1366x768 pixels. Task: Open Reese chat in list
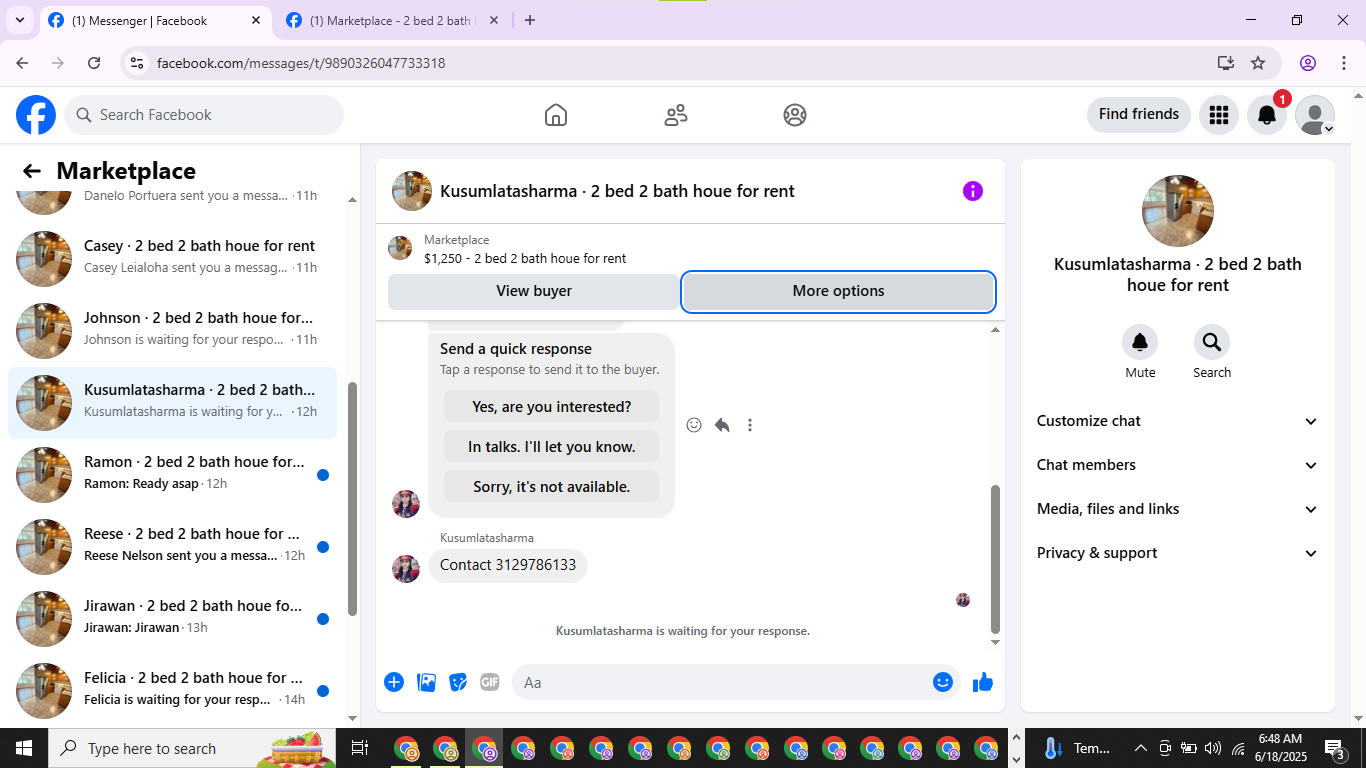172,547
